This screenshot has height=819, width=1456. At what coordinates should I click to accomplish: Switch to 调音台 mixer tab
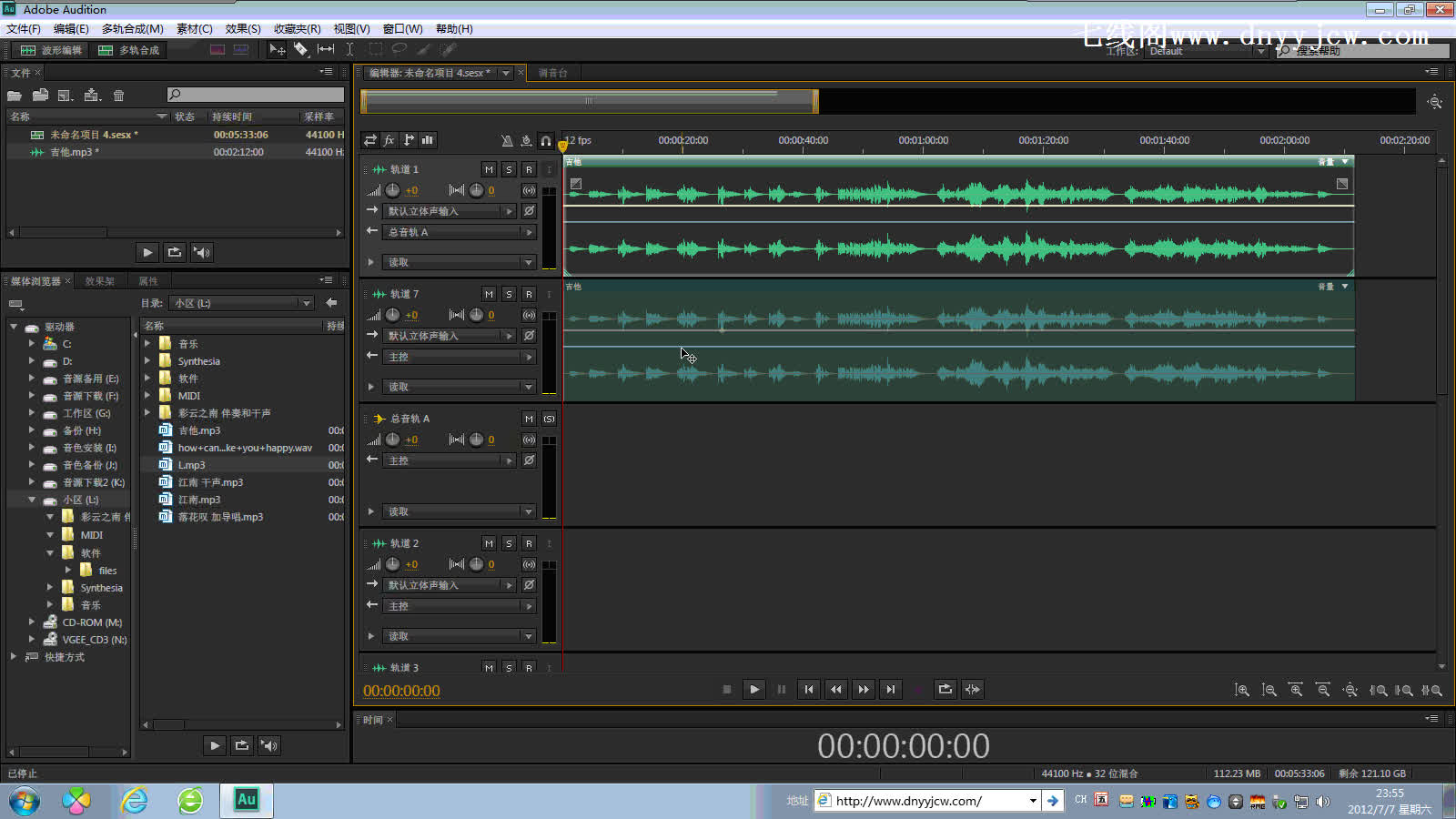[x=552, y=73]
